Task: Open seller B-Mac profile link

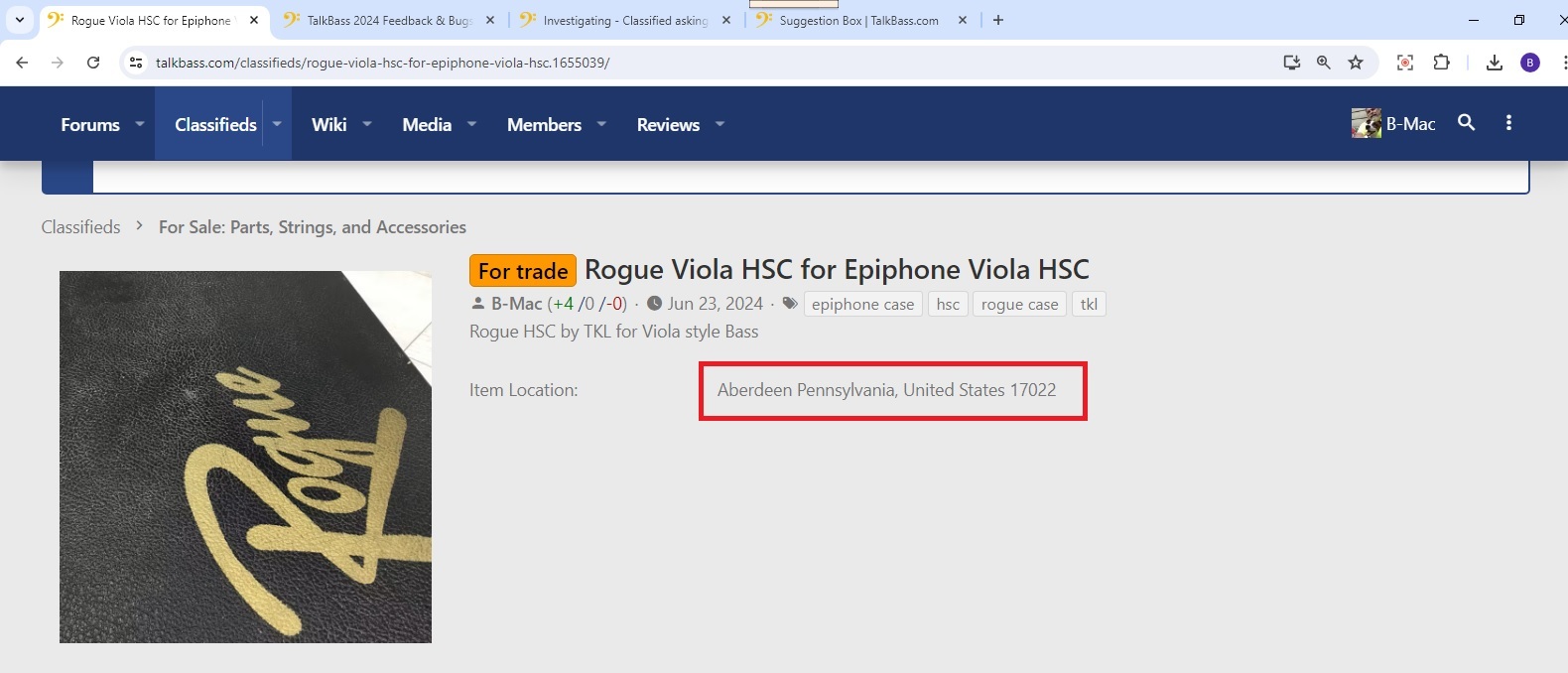Action: click(517, 304)
